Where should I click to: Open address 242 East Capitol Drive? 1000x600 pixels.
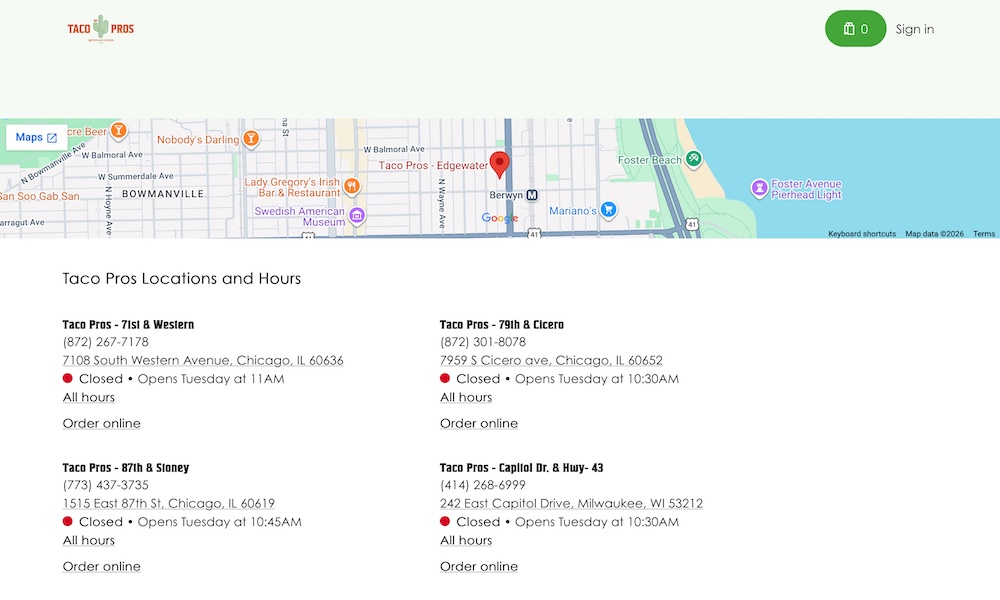pos(571,503)
